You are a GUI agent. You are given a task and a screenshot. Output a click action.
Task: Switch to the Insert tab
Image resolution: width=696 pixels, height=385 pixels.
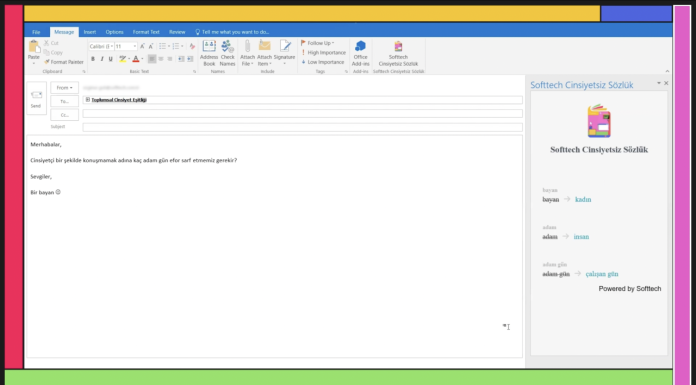pos(90,32)
